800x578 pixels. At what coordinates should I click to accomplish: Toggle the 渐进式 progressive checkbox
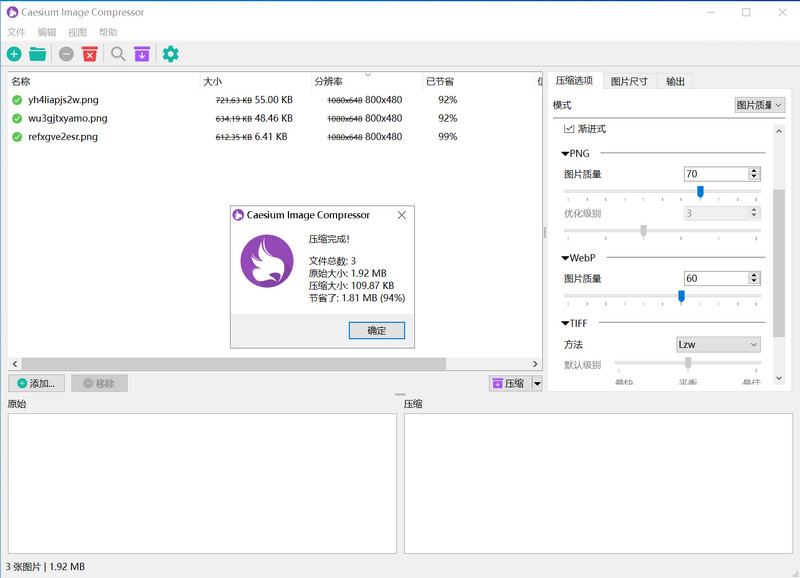(x=568, y=129)
